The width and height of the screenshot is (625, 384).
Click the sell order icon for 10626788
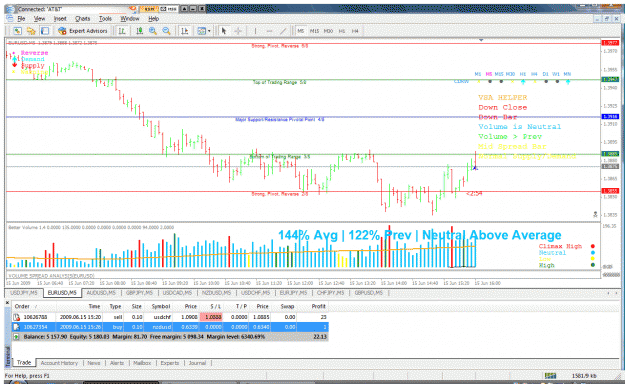pyautogui.click(x=16, y=317)
